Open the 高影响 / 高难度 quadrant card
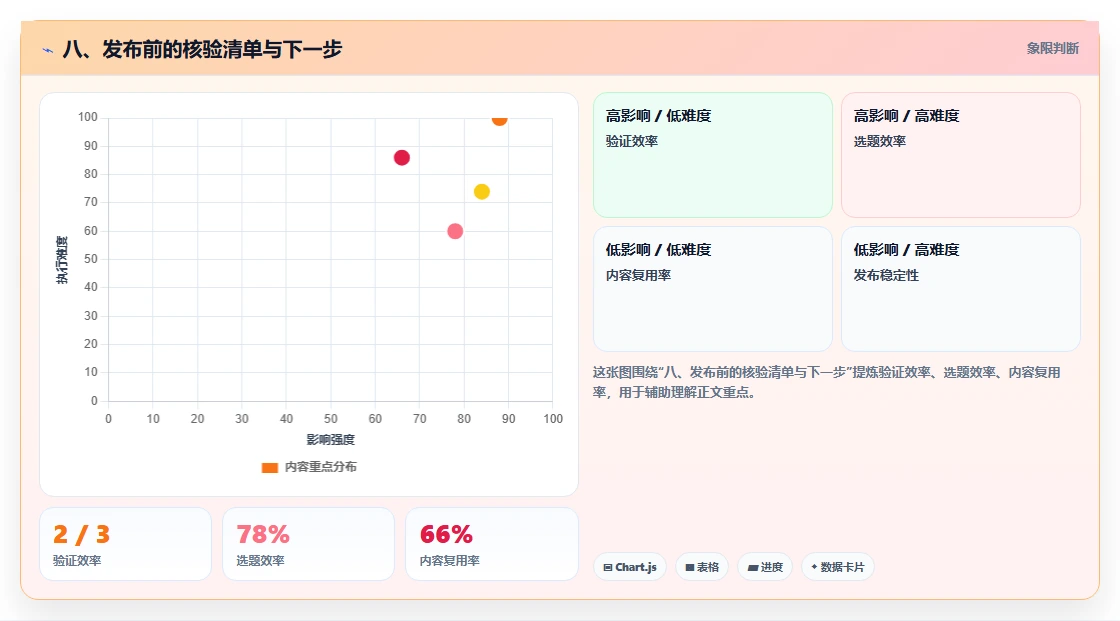1120x621 pixels. point(961,154)
